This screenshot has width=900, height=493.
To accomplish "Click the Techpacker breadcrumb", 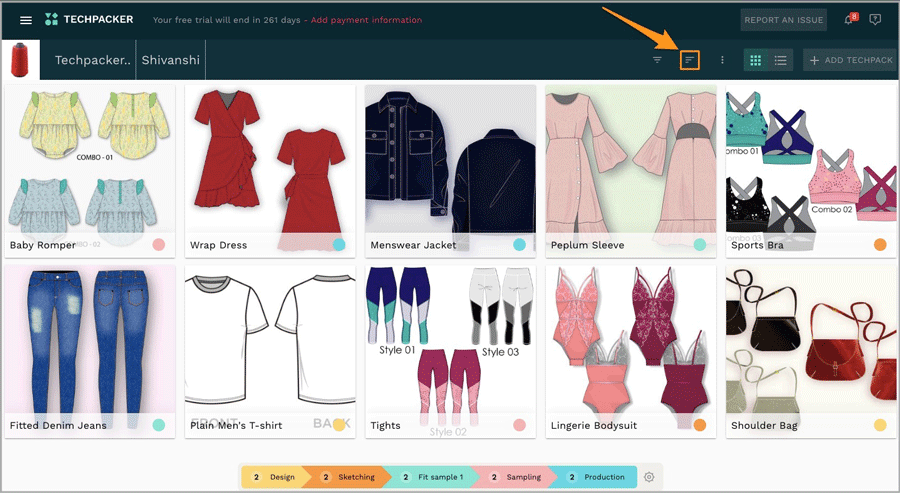I will (92, 60).
